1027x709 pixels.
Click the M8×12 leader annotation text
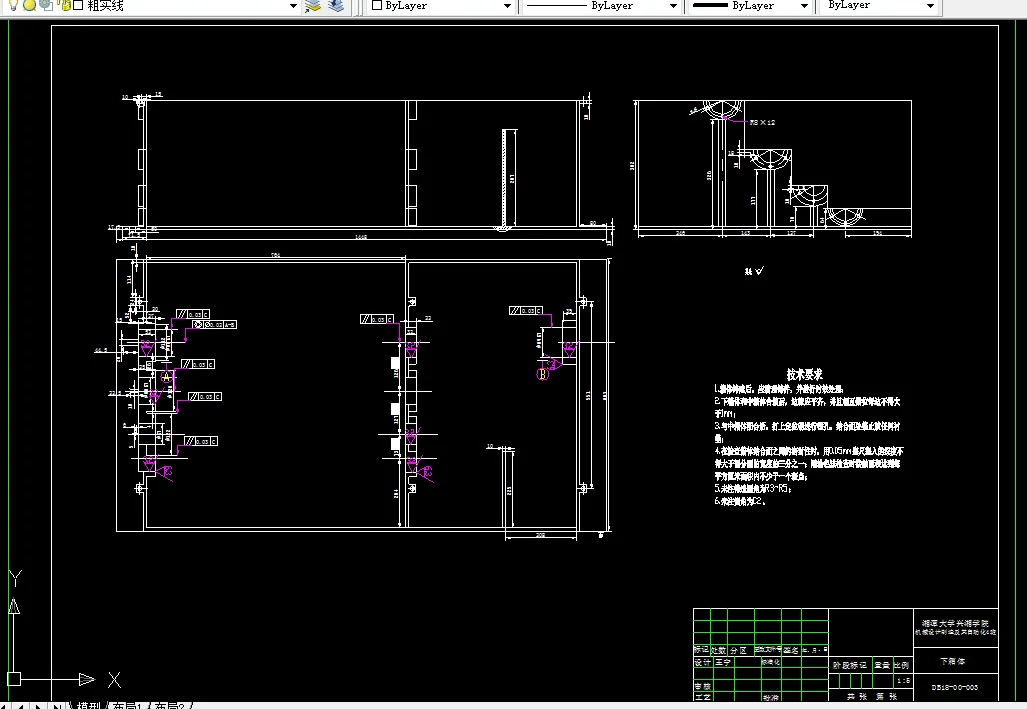coord(762,123)
